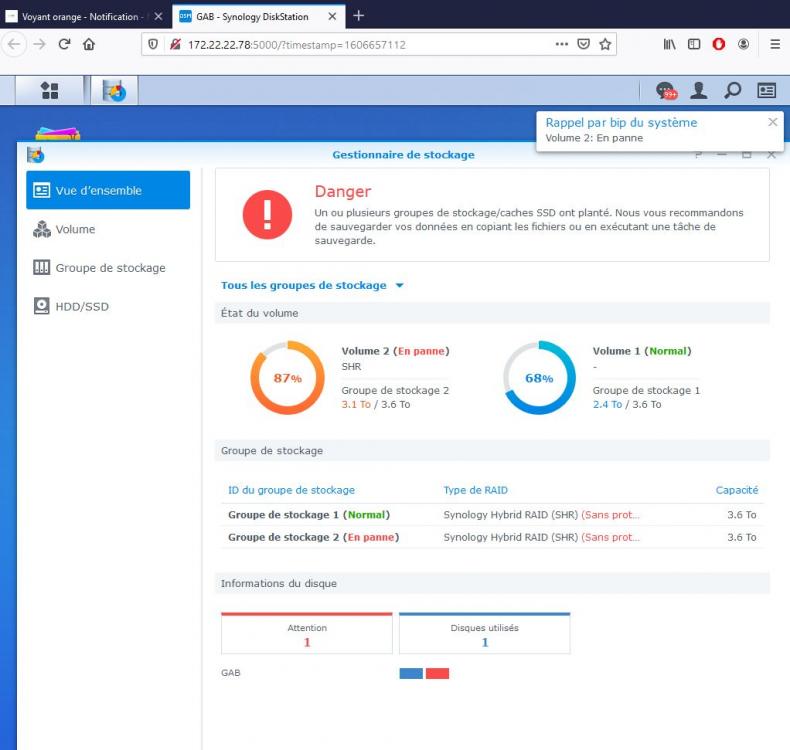Go to the Firefox home page

(x=89, y=44)
